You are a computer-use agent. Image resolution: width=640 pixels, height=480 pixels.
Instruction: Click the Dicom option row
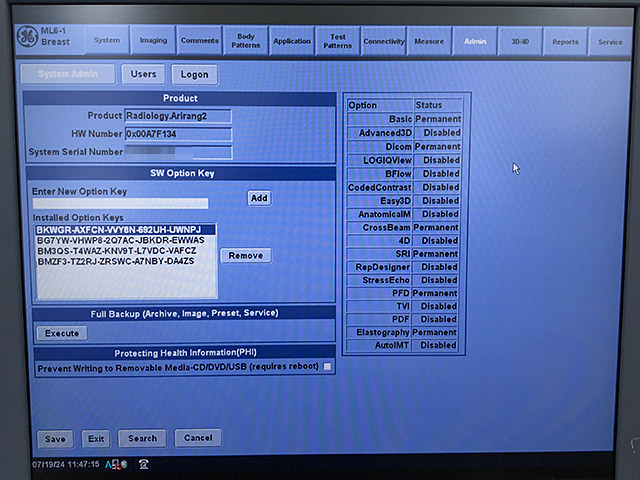tap(404, 147)
